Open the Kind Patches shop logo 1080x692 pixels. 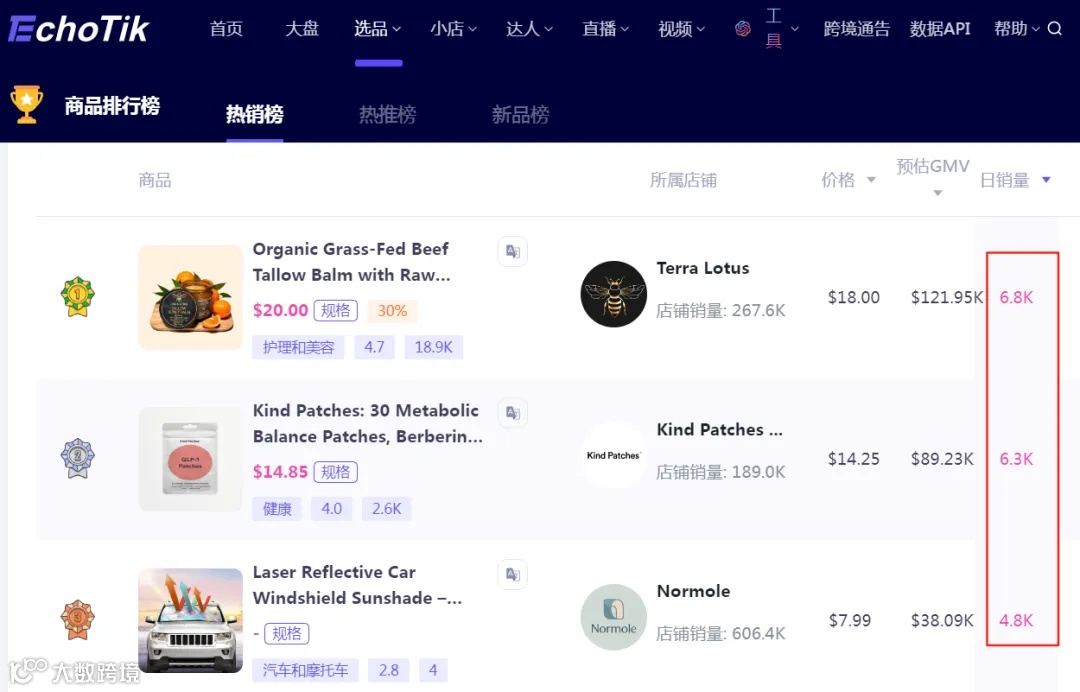[613, 455]
